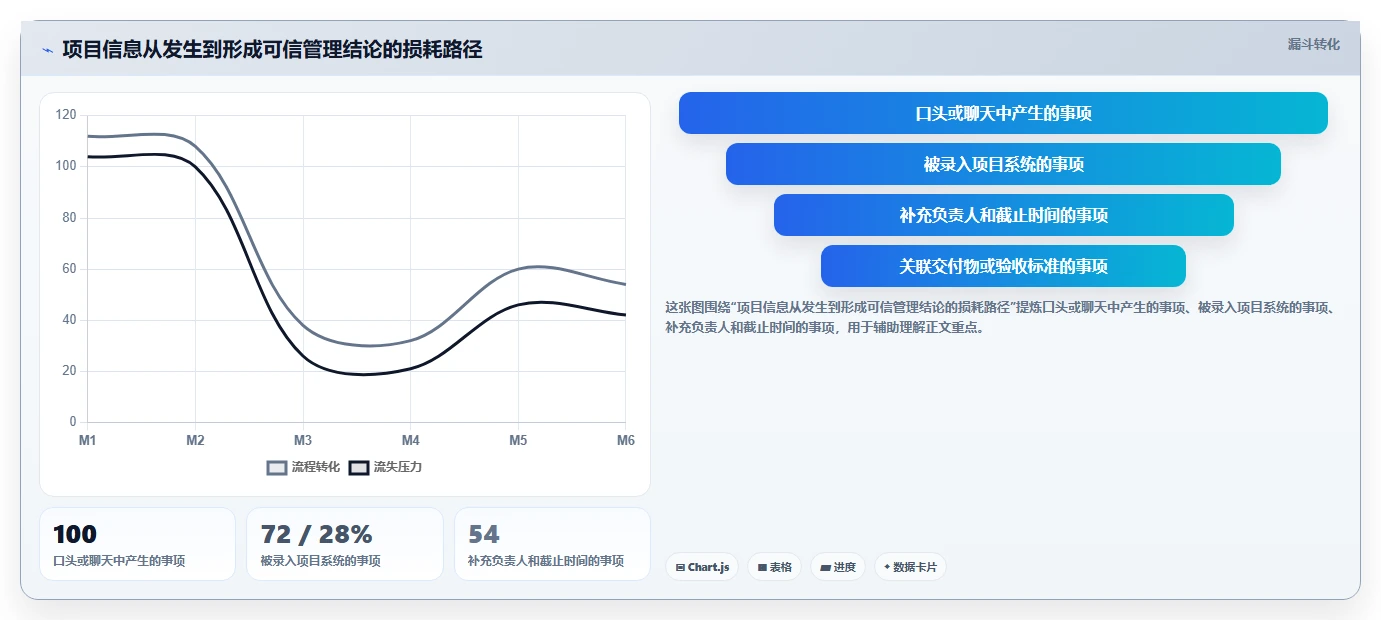This screenshot has height=620, width=1381.
Task: Click the M4 axis label
Action: click(x=411, y=441)
